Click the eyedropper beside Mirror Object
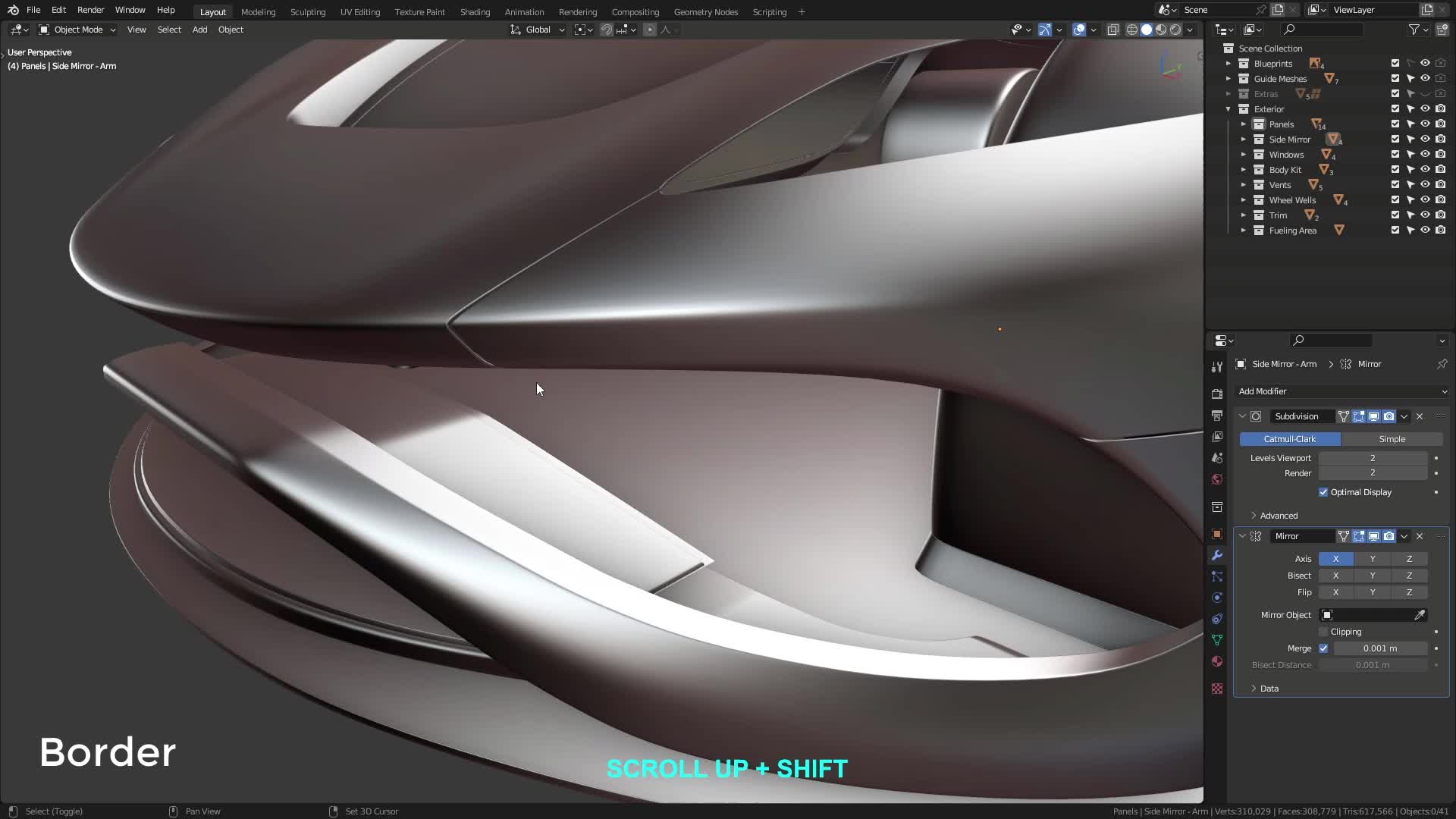This screenshot has width=1456, height=819. click(x=1420, y=615)
